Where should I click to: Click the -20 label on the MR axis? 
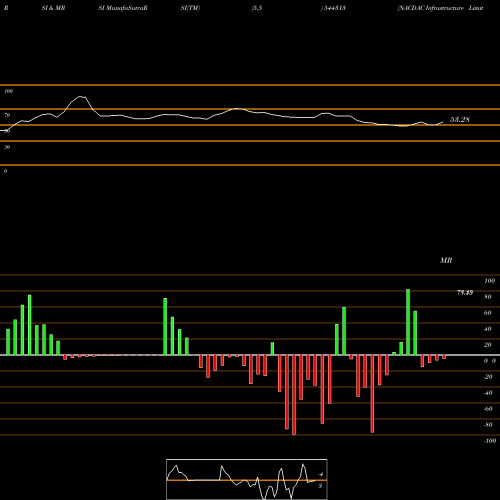pos(488,377)
